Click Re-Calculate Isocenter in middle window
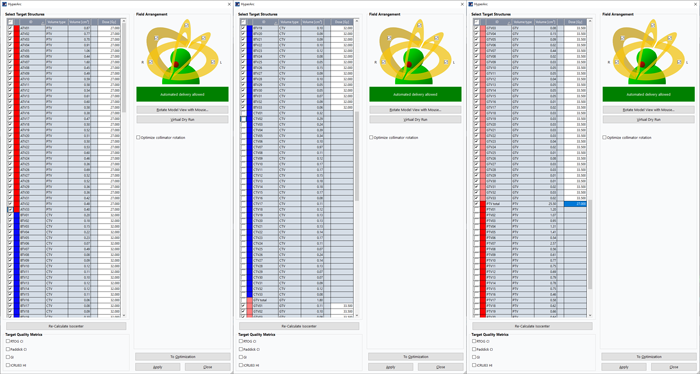700x374 pixels. (x=299, y=326)
